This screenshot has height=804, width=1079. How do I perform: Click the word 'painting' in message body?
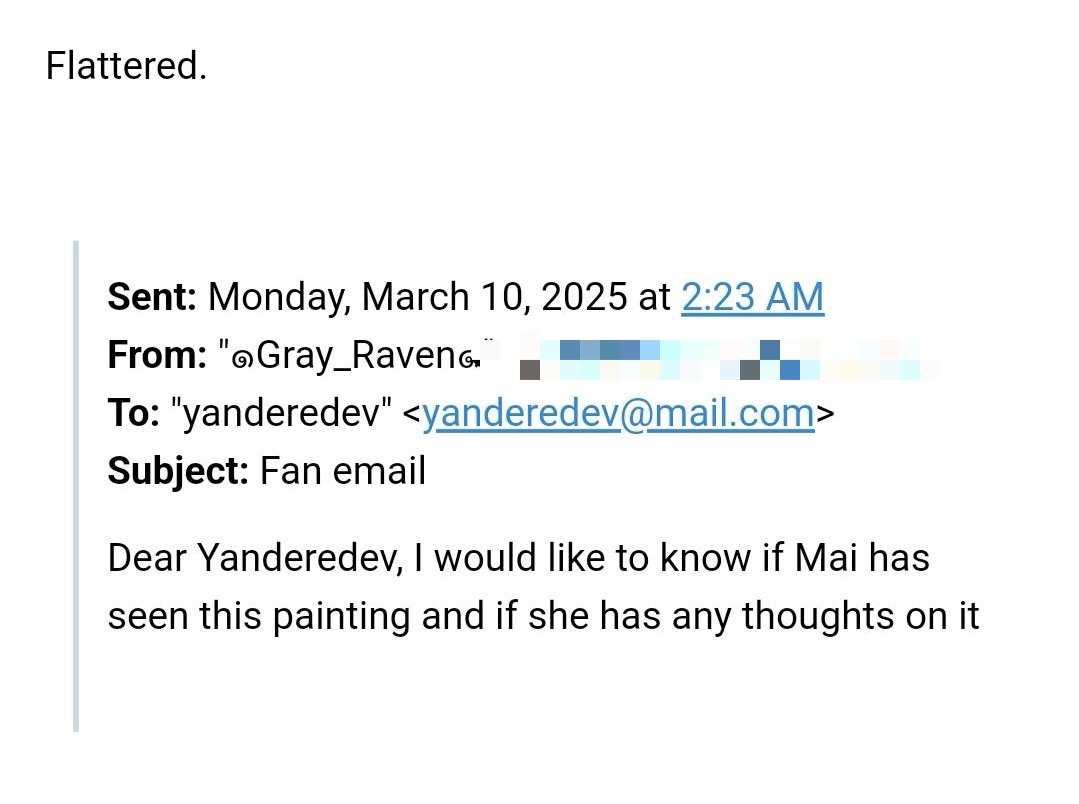tap(341, 617)
